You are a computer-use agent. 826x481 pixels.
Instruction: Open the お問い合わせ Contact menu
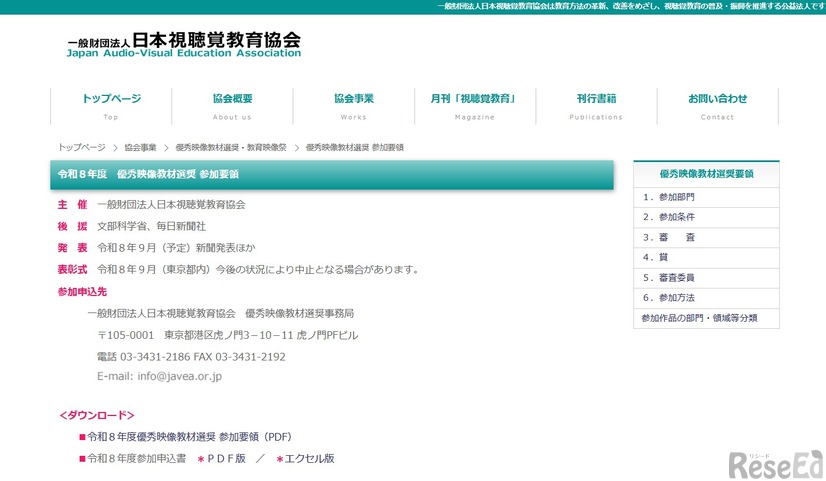tap(717, 106)
